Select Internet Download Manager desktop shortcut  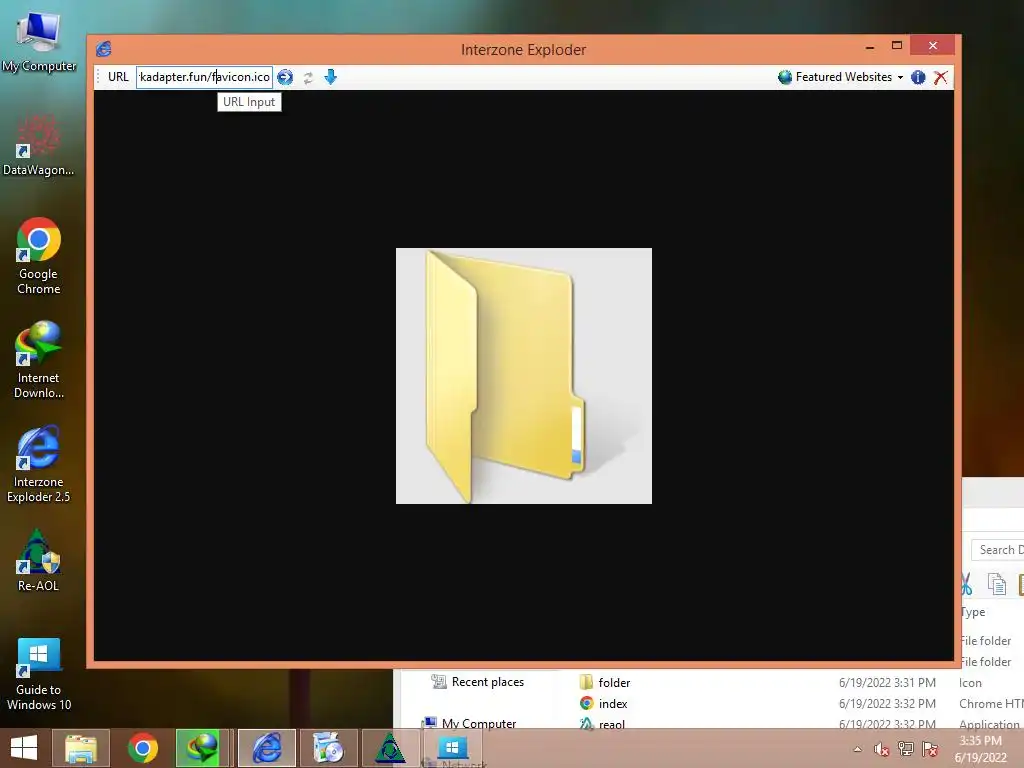(39, 360)
